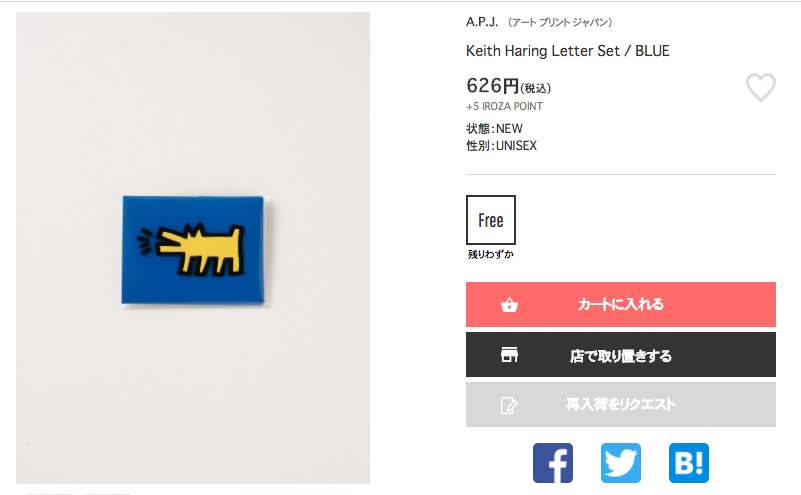Viewport: 801px width, 495px height.
Task: Click the 性別:UNISEX attribute text
Action: coord(501,146)
